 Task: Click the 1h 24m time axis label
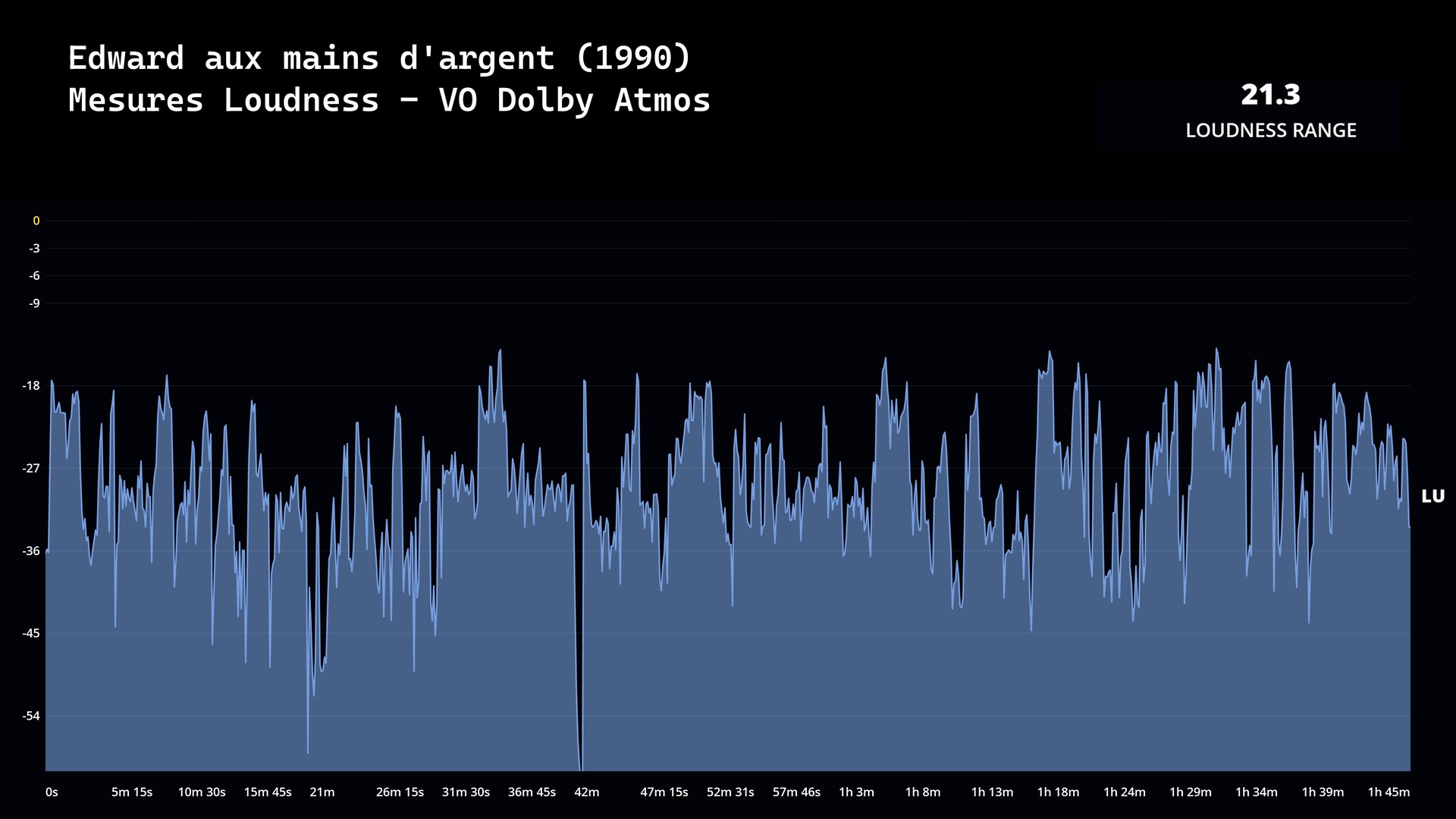coord(1124,792)
